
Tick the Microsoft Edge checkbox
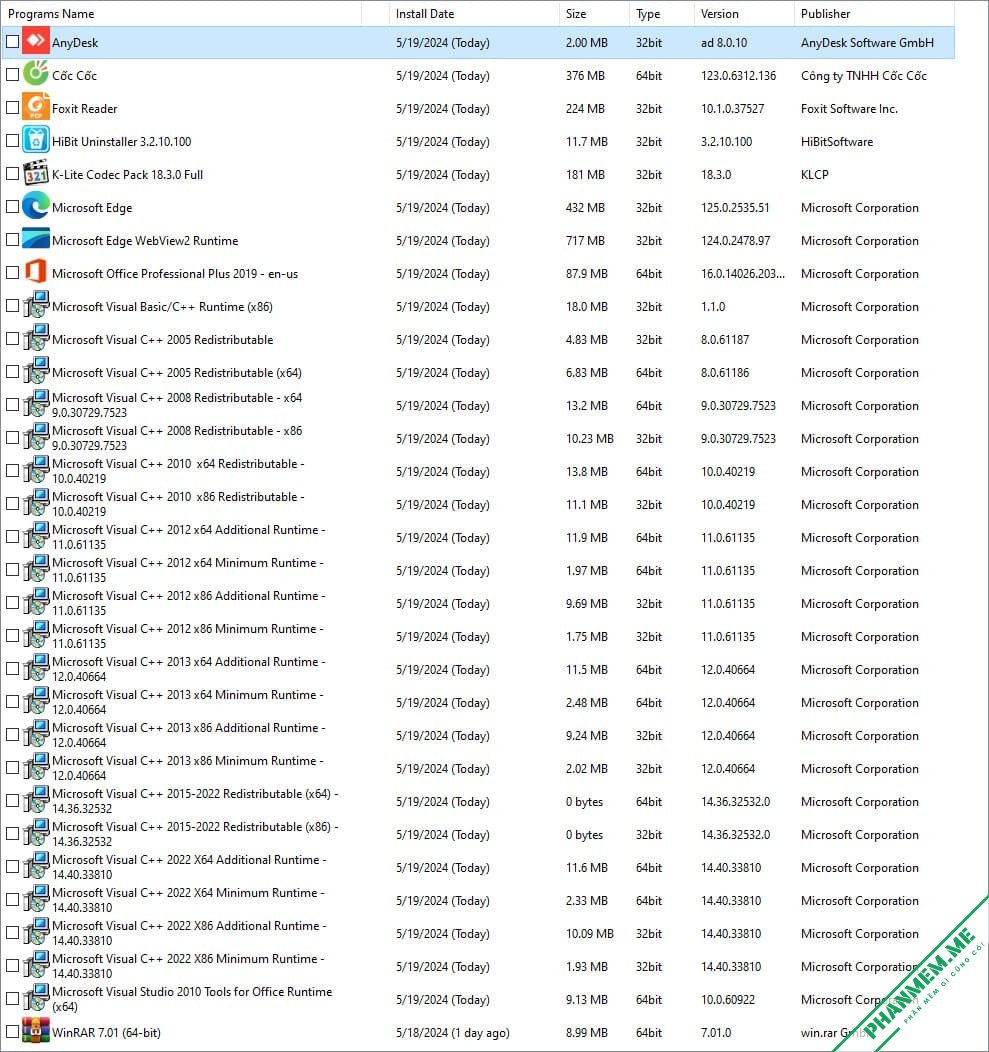[12, 207]
